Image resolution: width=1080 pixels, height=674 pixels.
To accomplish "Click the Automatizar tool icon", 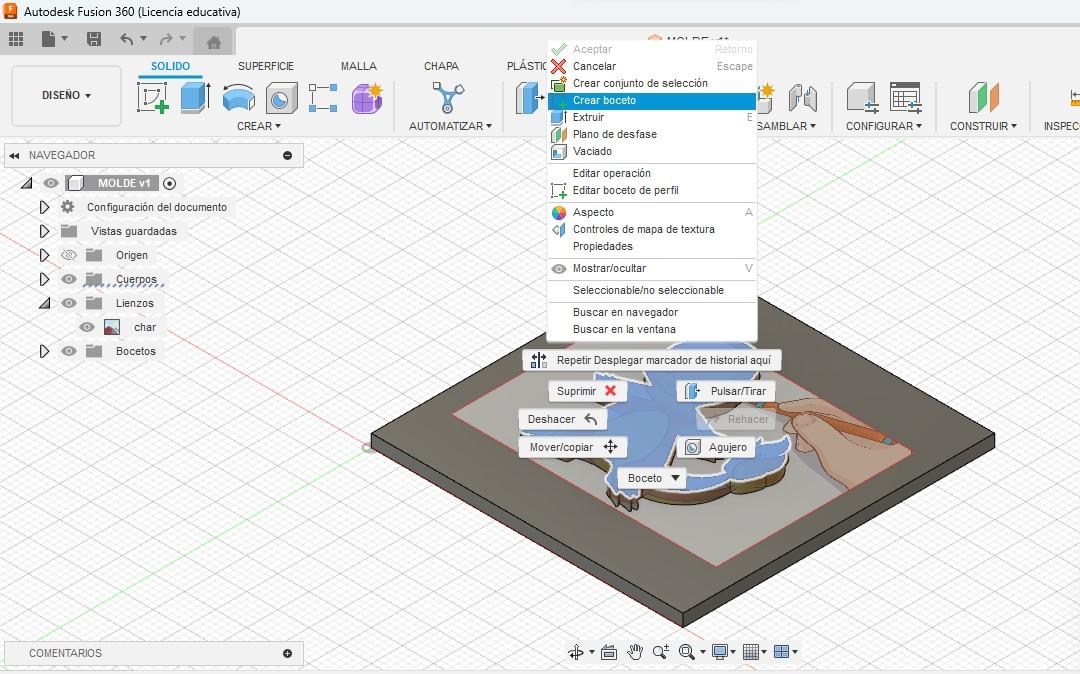I will [x=448, y=98].
